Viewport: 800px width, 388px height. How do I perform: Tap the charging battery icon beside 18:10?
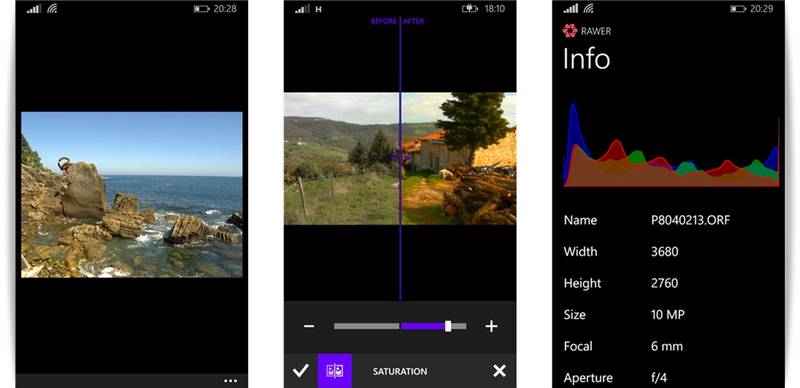tap(469, 9)
